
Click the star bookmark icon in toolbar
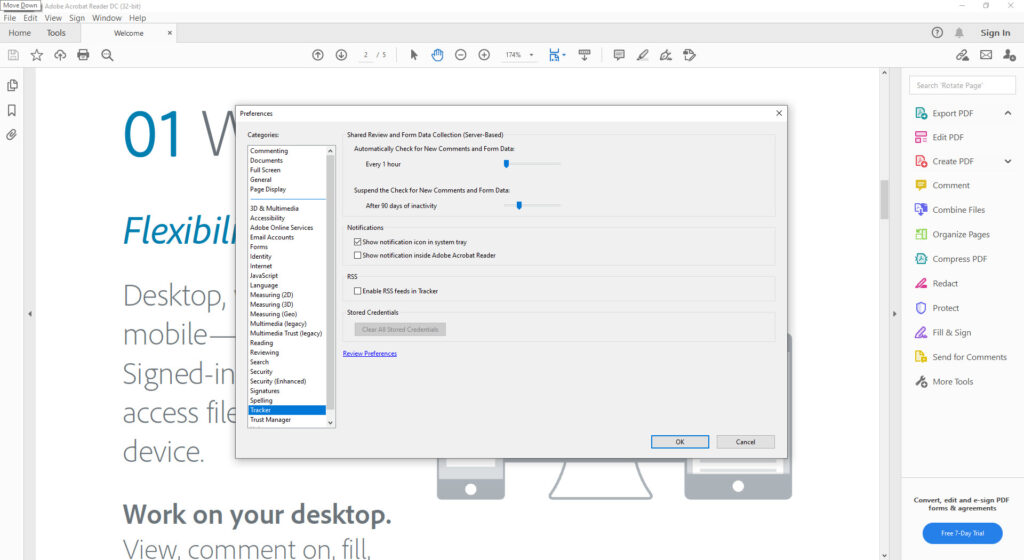37,55
